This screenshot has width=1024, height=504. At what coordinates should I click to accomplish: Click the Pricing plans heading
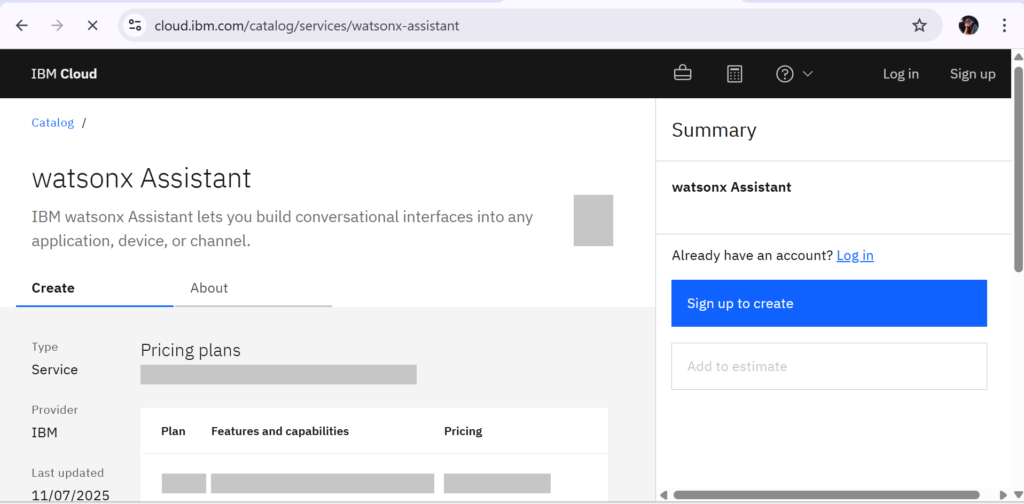191,351
